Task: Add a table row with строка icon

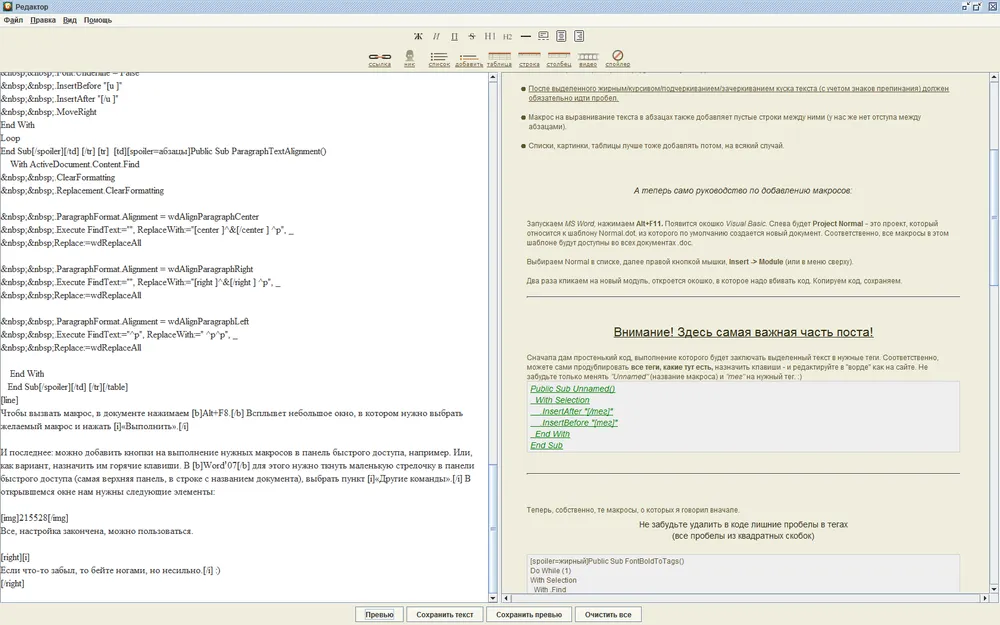Action: [529, 58]
